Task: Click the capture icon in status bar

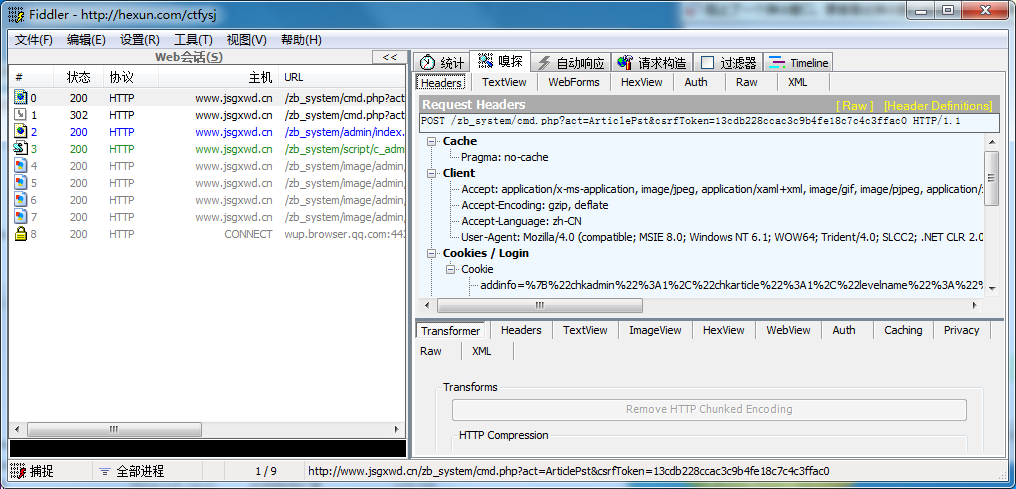Action: (18, 471)
